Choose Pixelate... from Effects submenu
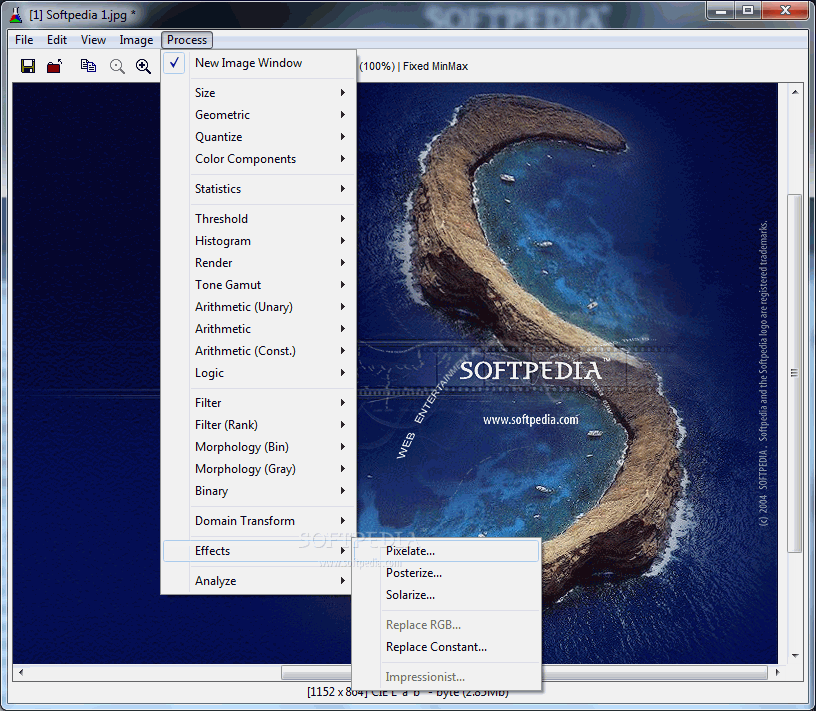The height and width of the screenshot is (711, 816). tap(446, 551)
